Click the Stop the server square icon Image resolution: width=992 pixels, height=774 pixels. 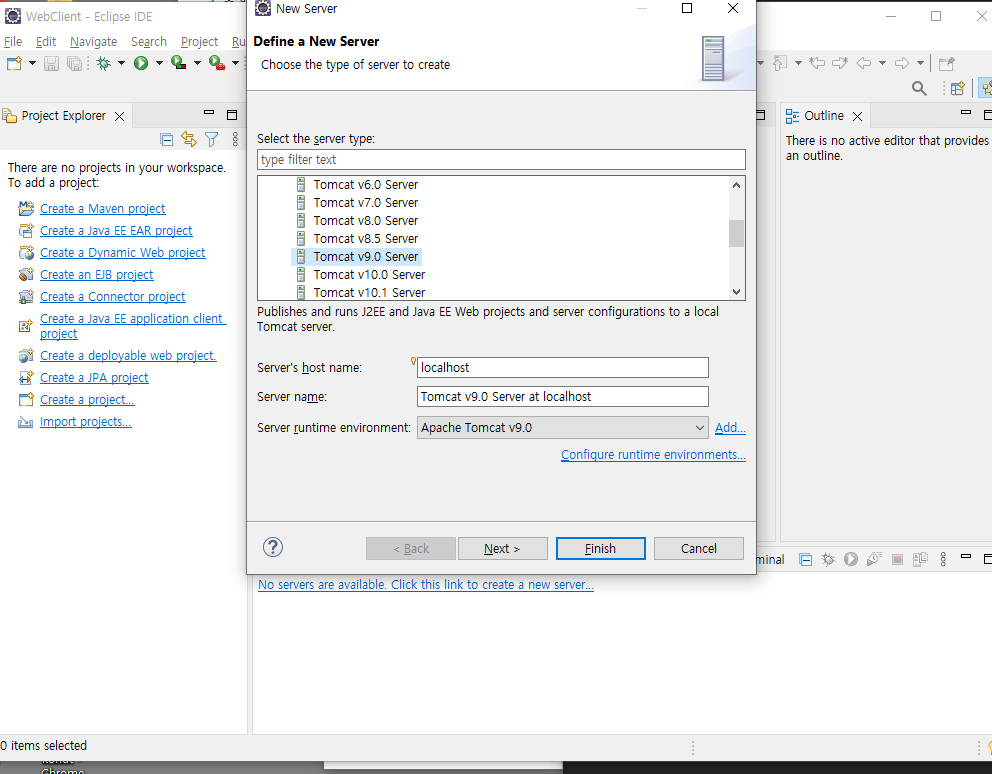click(897, 559)
